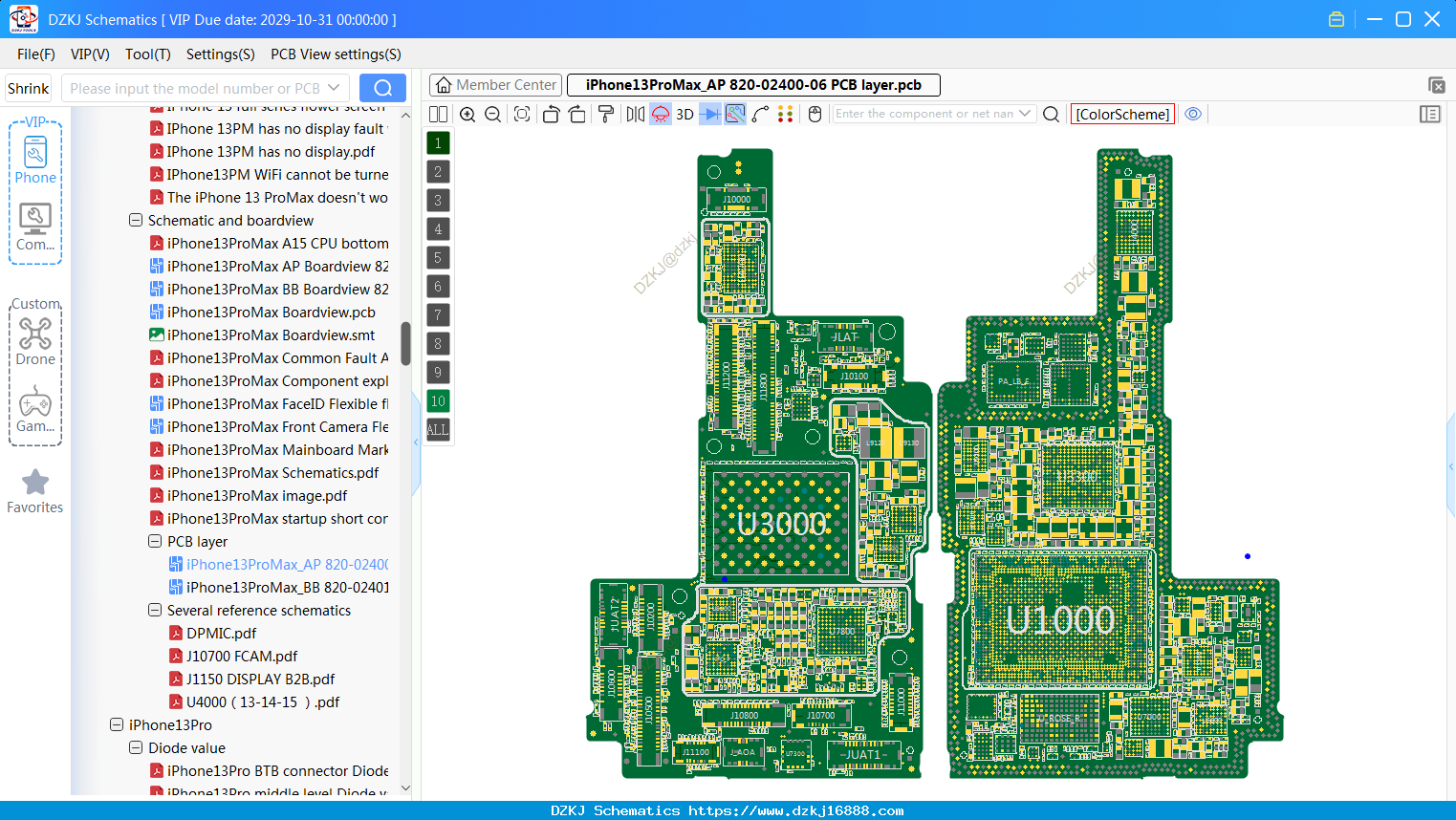Click the window list icon
This screenshot has width=1456, height=820.
tap(1436, 85)
